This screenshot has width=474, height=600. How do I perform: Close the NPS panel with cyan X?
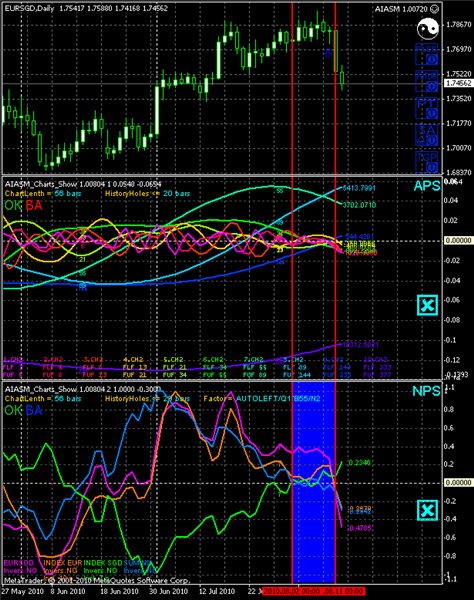427,510
